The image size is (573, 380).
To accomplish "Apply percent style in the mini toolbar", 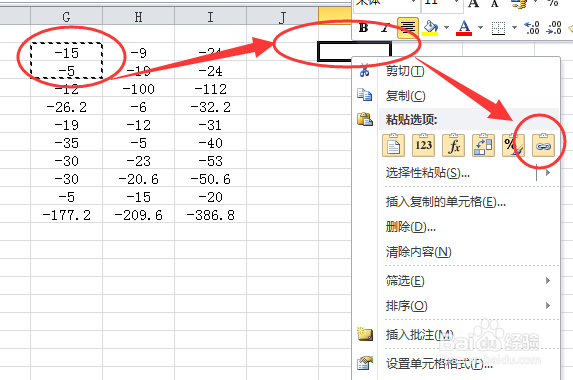I will [553, 4].
